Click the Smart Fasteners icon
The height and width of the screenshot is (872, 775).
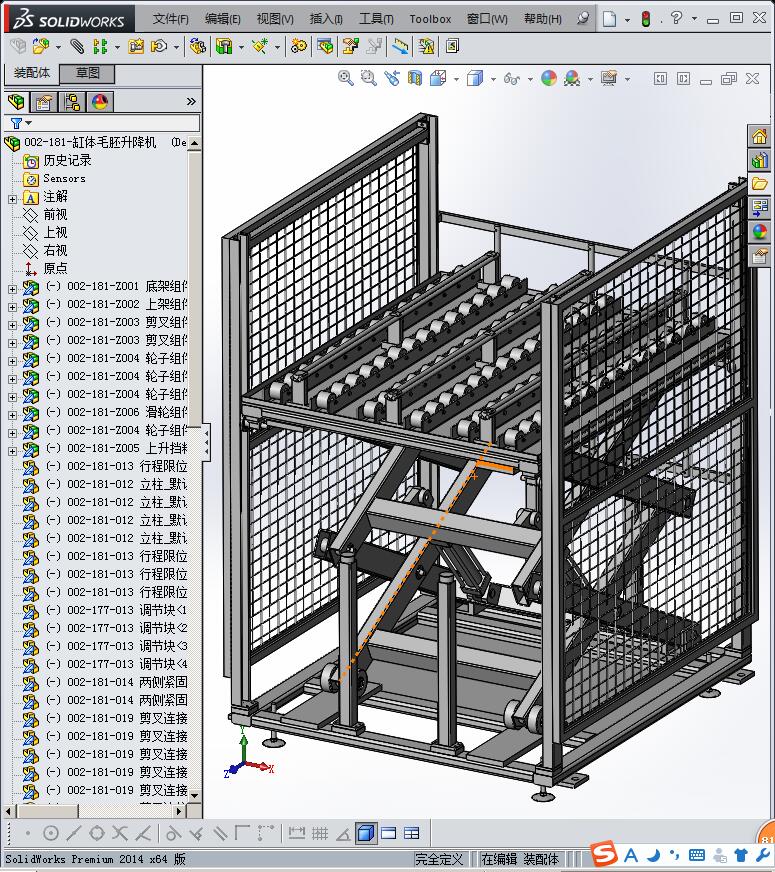tap(136, 46)
